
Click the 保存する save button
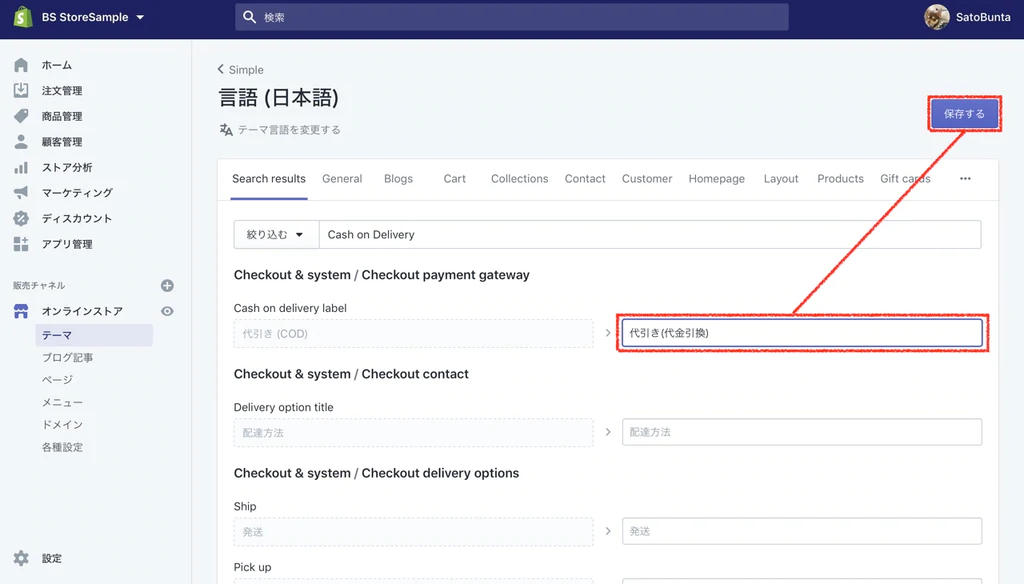964,114
